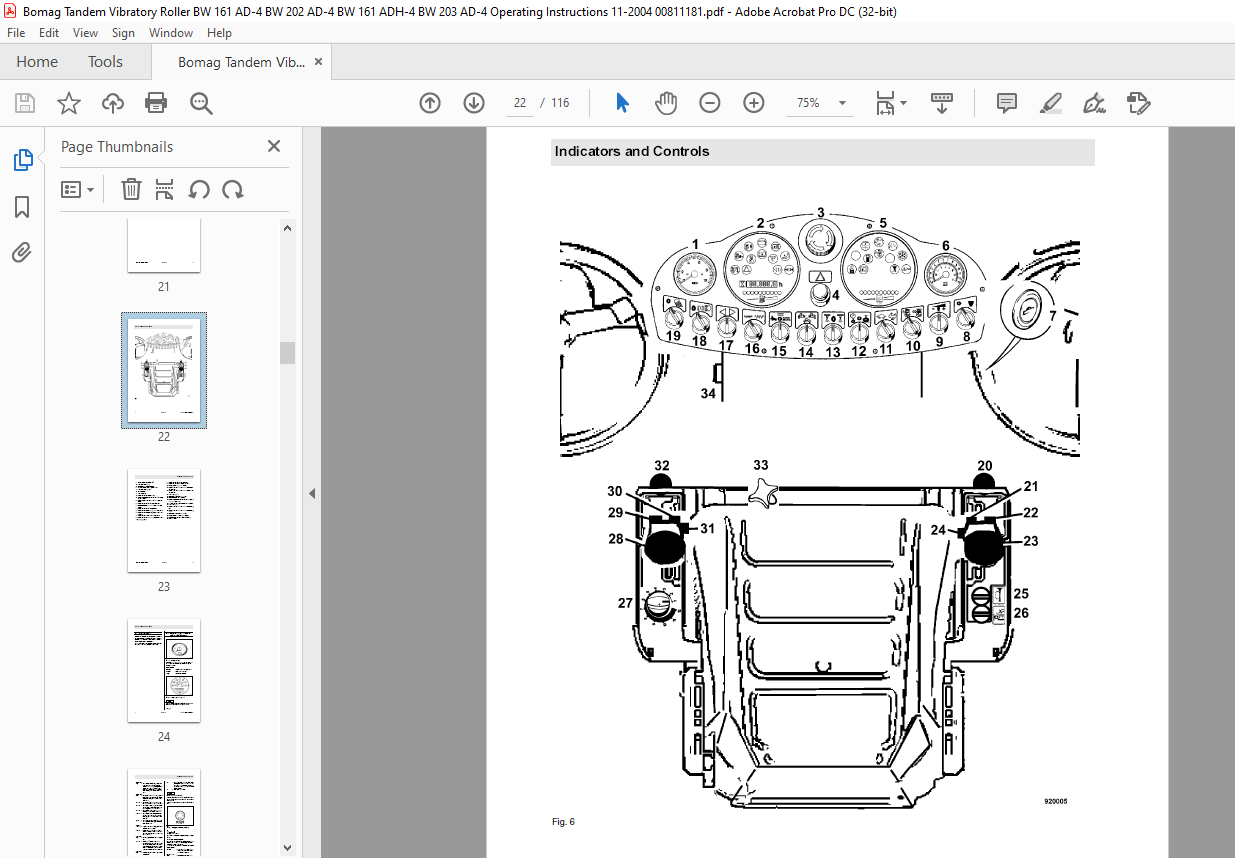Click the upload to cloud icon
This screenshot has height=858, width=1235.
113,103
